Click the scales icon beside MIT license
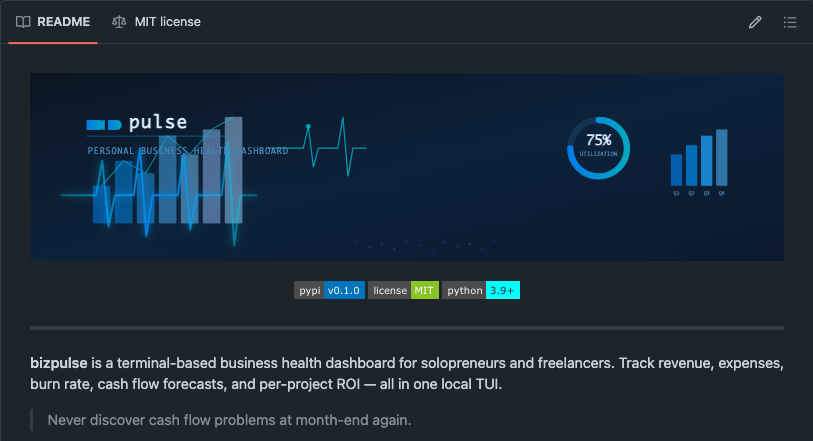Image resolution: width=813 pixels, height=441 pixels. [119, 22]
